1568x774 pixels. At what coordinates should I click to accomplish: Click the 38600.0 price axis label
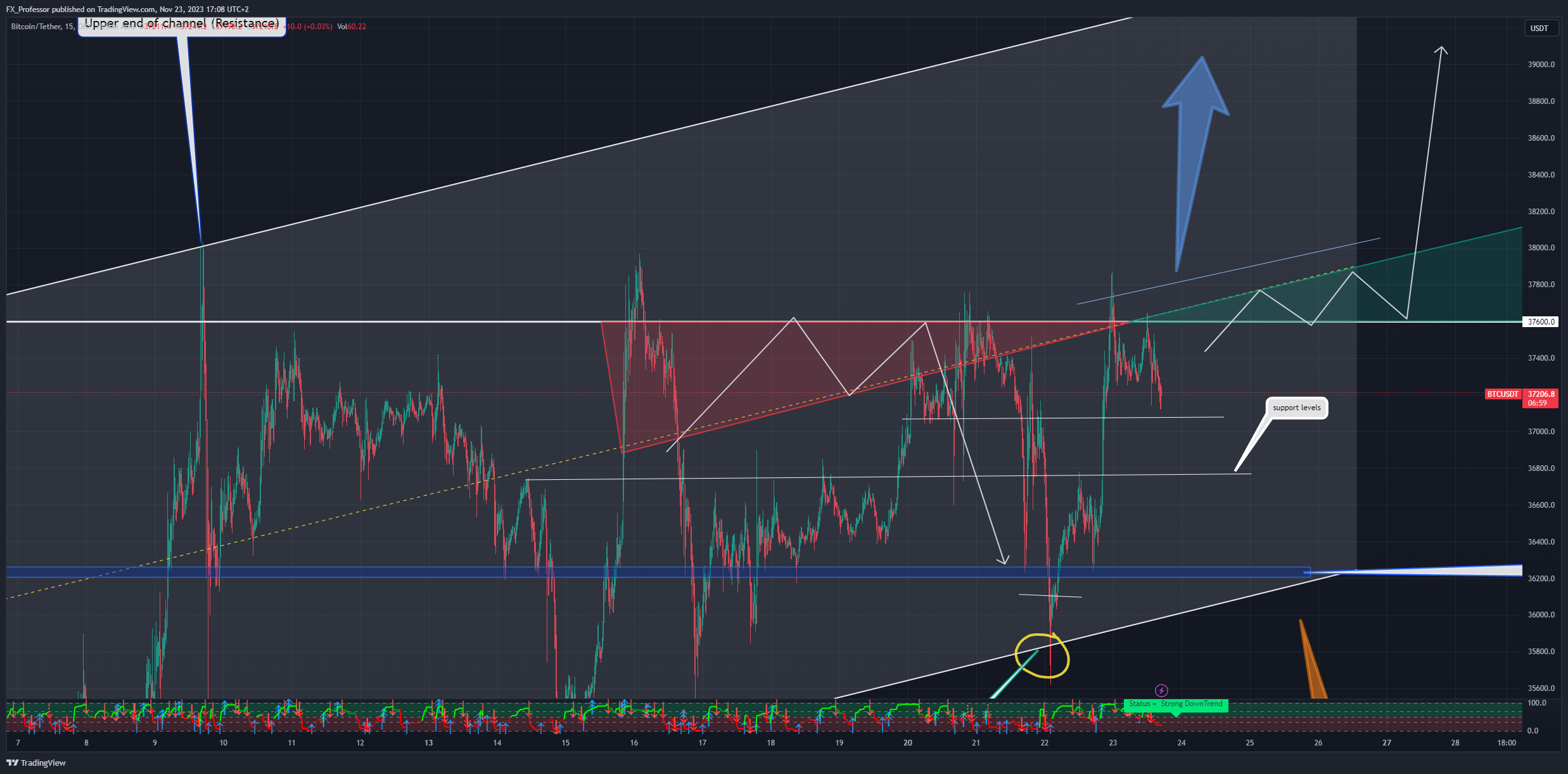[1541, 138]
